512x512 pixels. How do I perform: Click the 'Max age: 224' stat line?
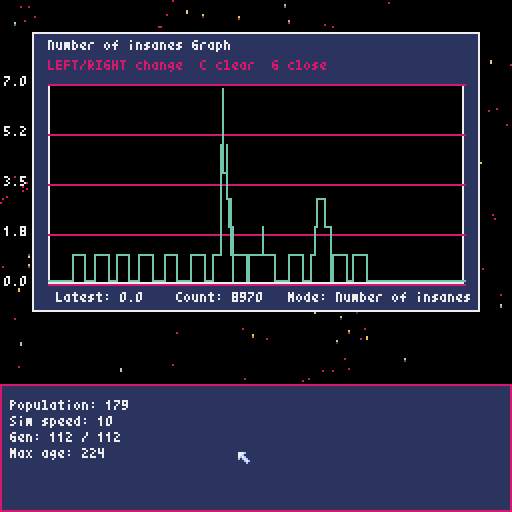pyautogui.click(x=57, y=453)
